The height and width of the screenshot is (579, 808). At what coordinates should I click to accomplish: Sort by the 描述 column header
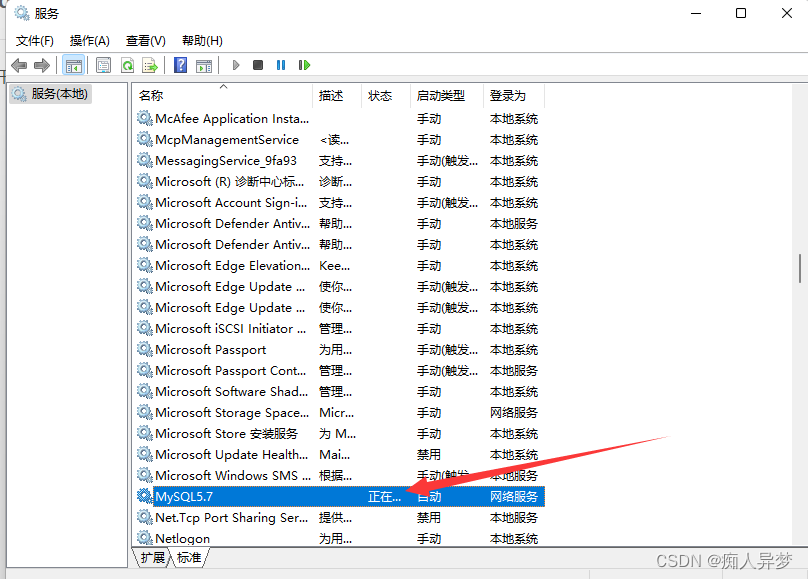pos(337,95)
